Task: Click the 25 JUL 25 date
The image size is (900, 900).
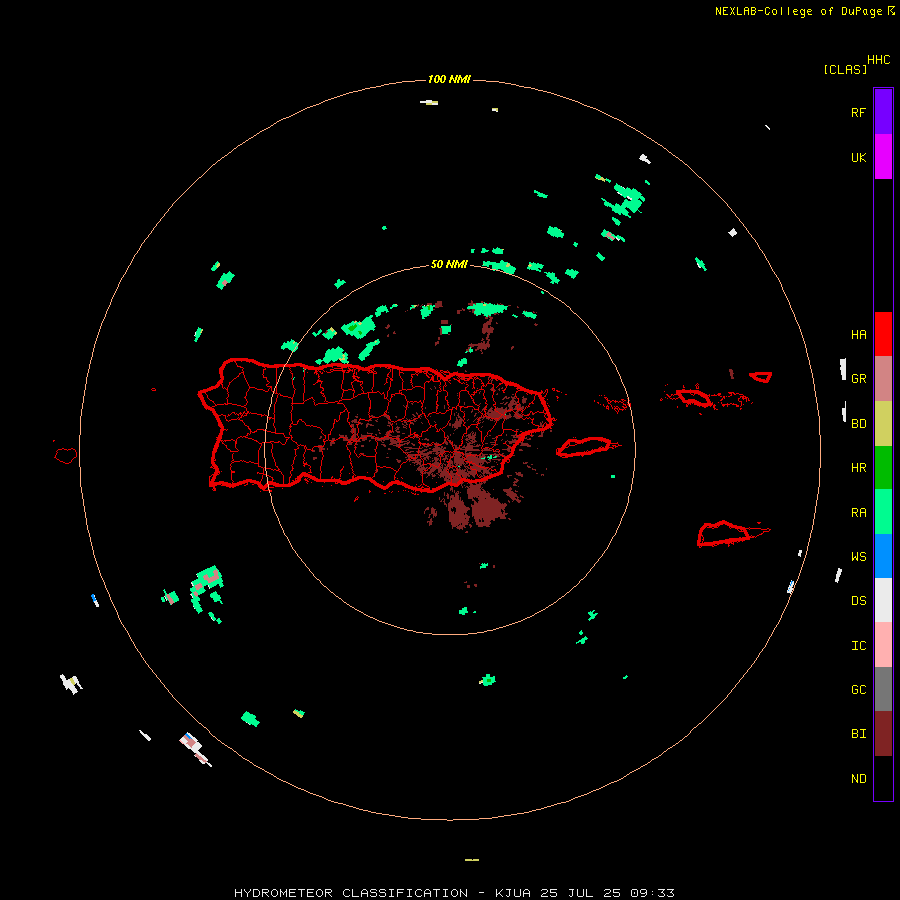Action: 580,893
